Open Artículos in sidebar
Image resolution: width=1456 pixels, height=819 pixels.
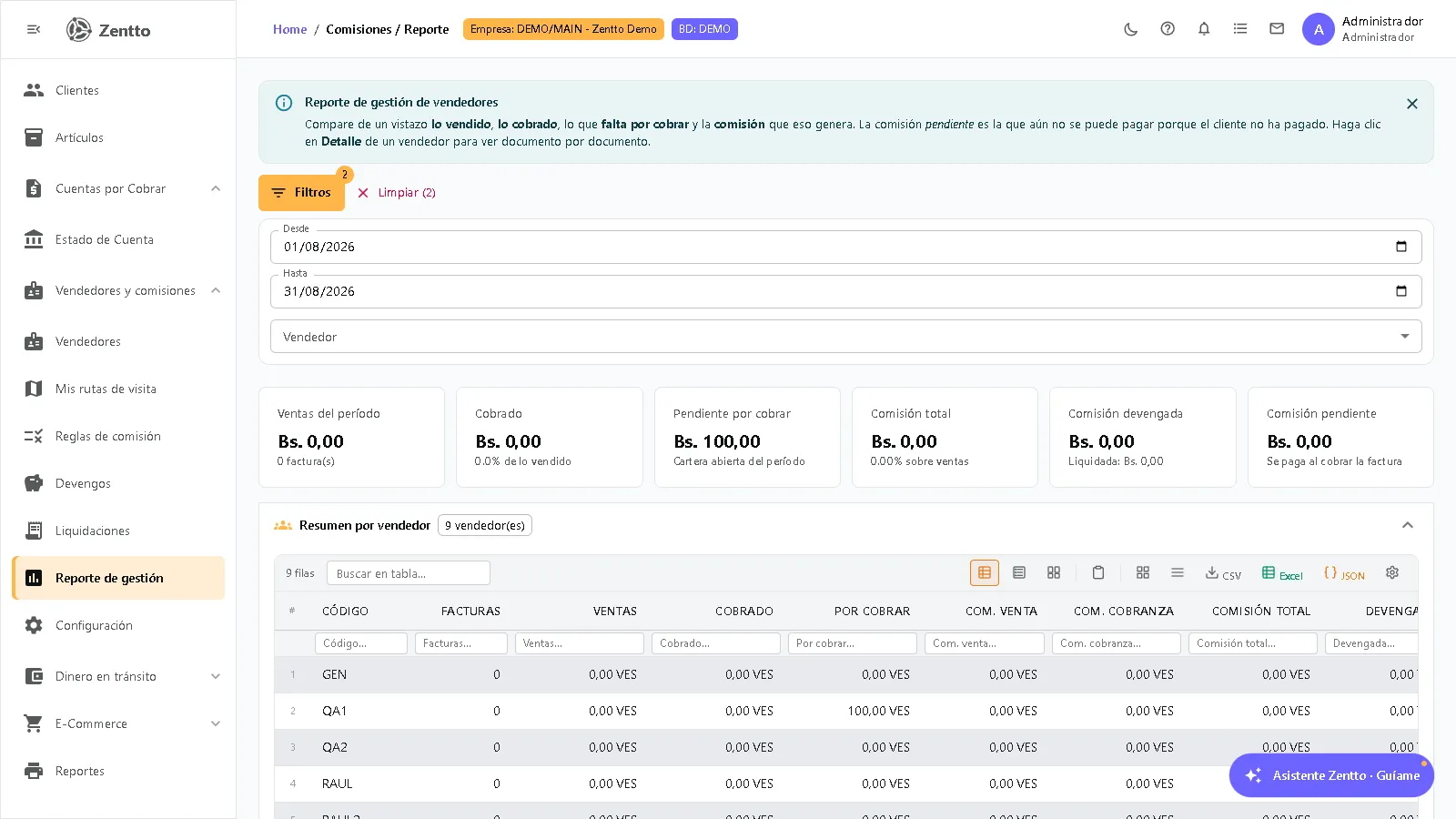coord(118,137)
